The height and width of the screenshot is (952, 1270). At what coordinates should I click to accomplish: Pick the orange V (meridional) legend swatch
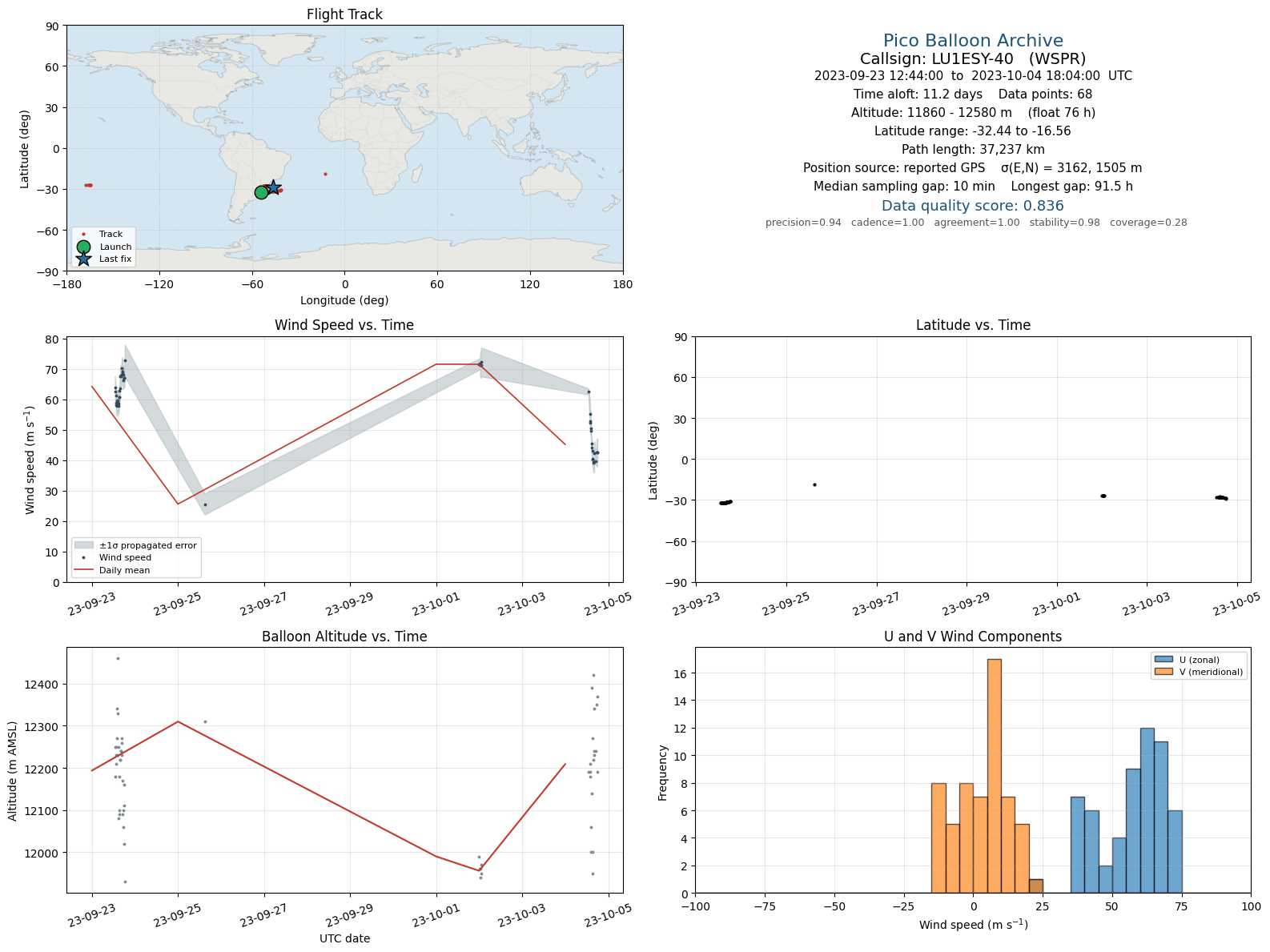1163,673
